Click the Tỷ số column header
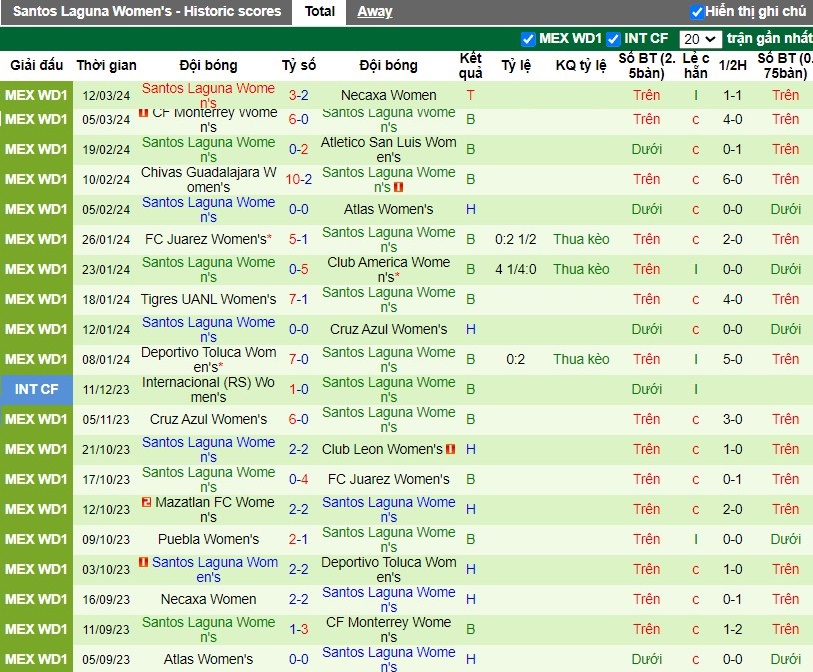 tap(299, 65)
